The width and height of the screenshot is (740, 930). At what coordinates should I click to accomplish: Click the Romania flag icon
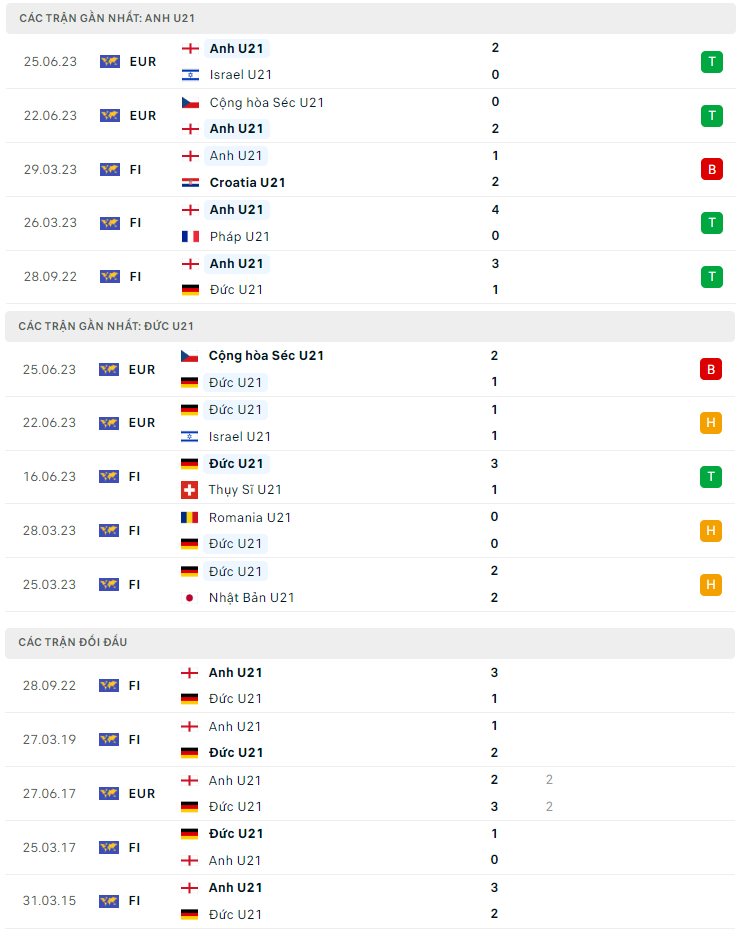coord(189,517)
